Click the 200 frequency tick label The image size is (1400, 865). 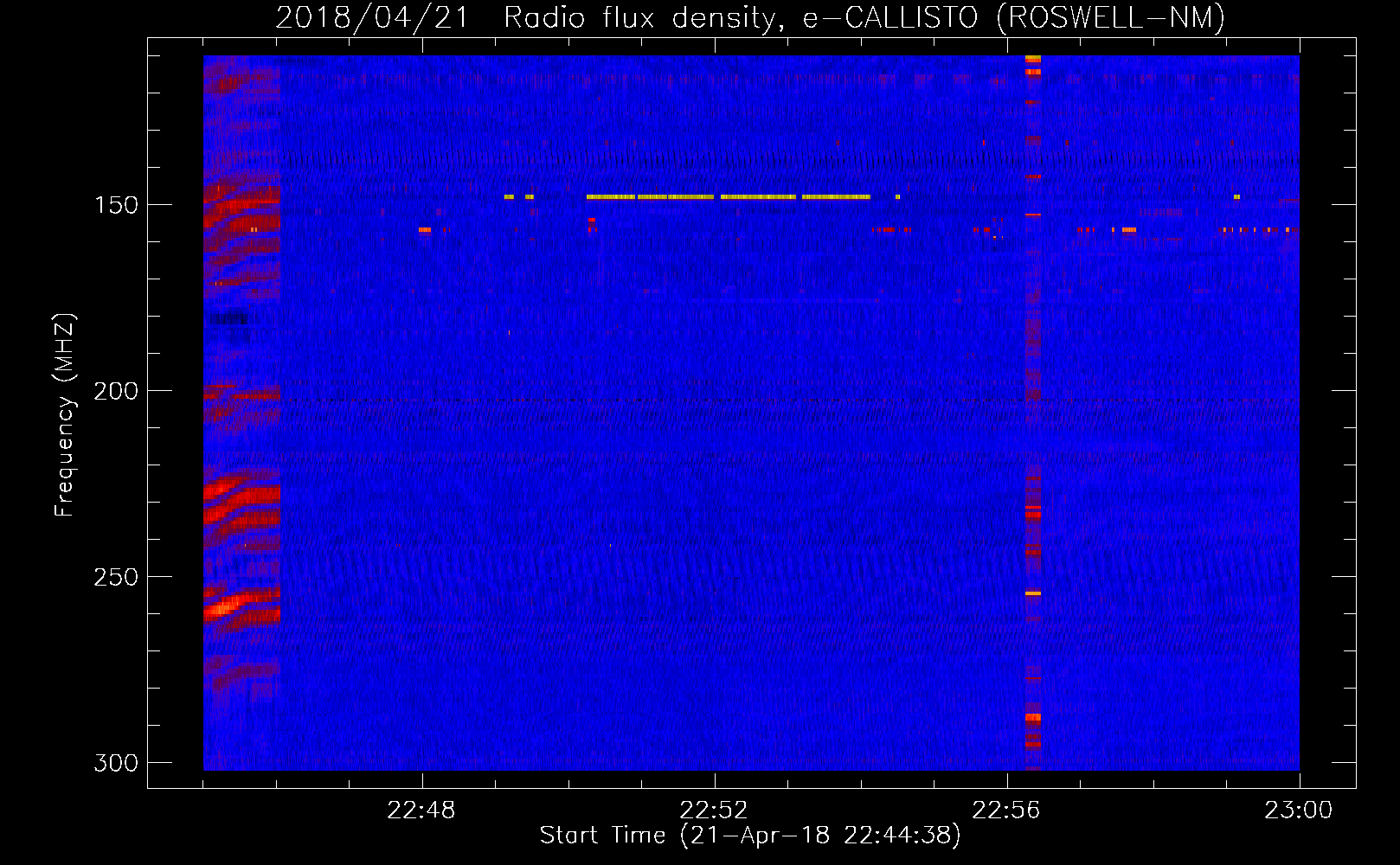(116, 391)
